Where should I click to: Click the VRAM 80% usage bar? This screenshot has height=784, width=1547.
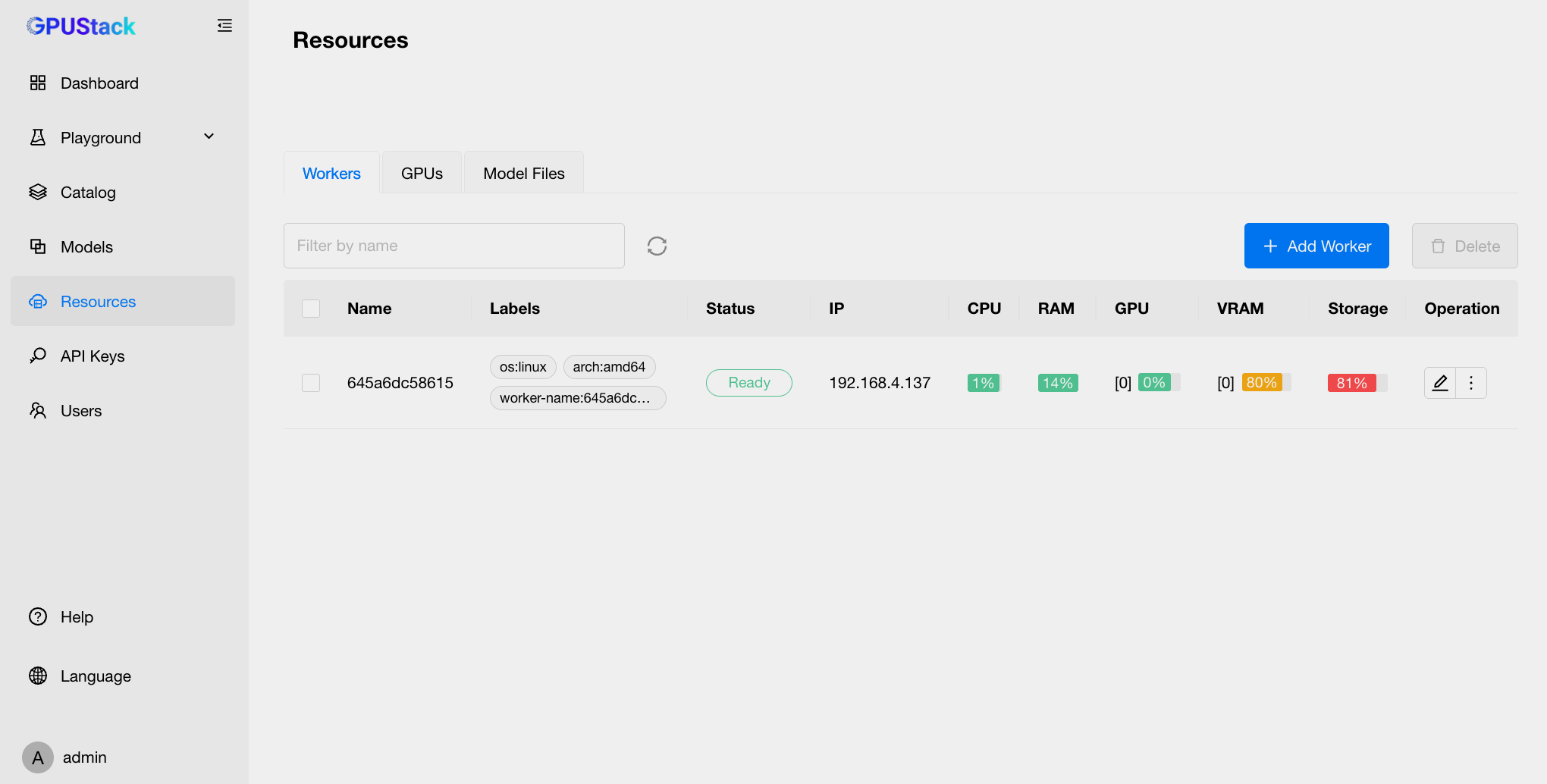coord(1266,382)
